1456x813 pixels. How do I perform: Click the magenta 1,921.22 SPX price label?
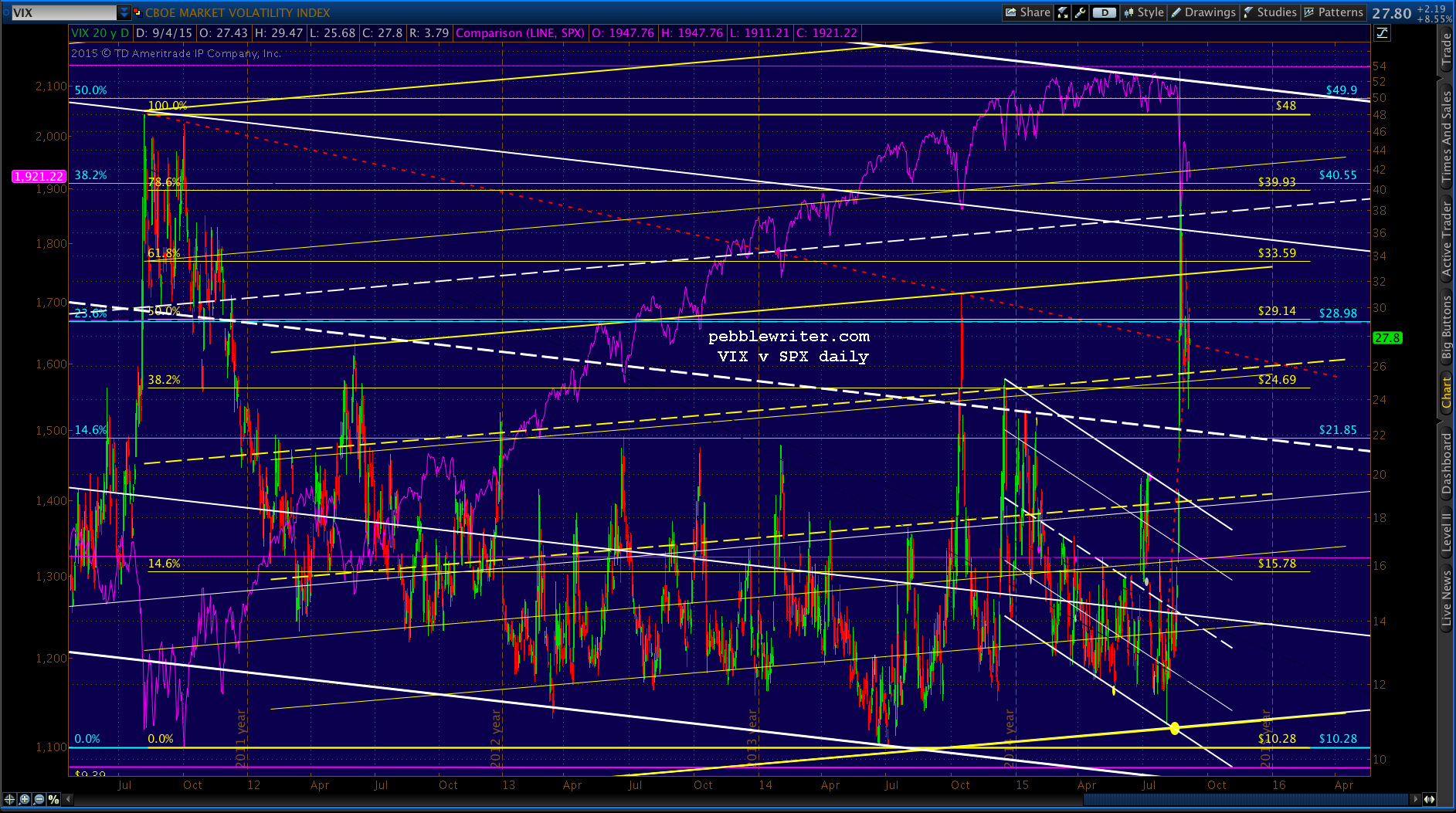click(x=39, y=177)
